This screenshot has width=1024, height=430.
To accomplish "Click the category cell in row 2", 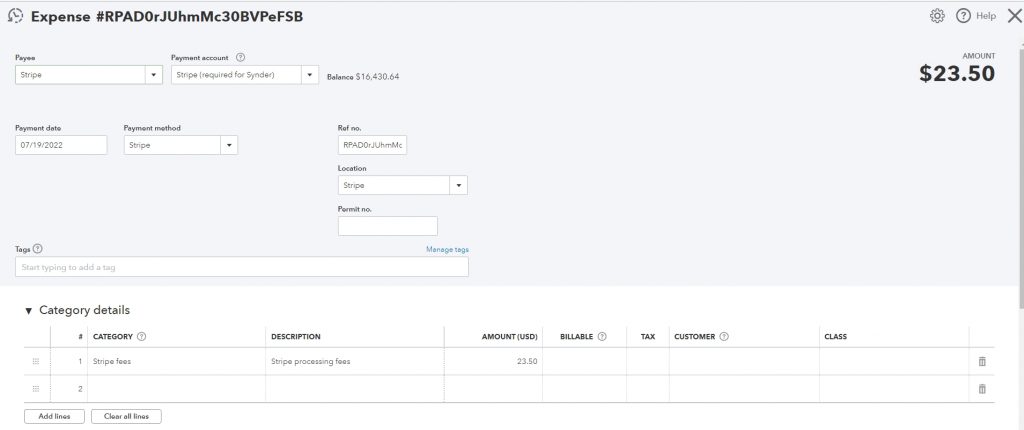I will pyautogui.click(x=176, y=389).
